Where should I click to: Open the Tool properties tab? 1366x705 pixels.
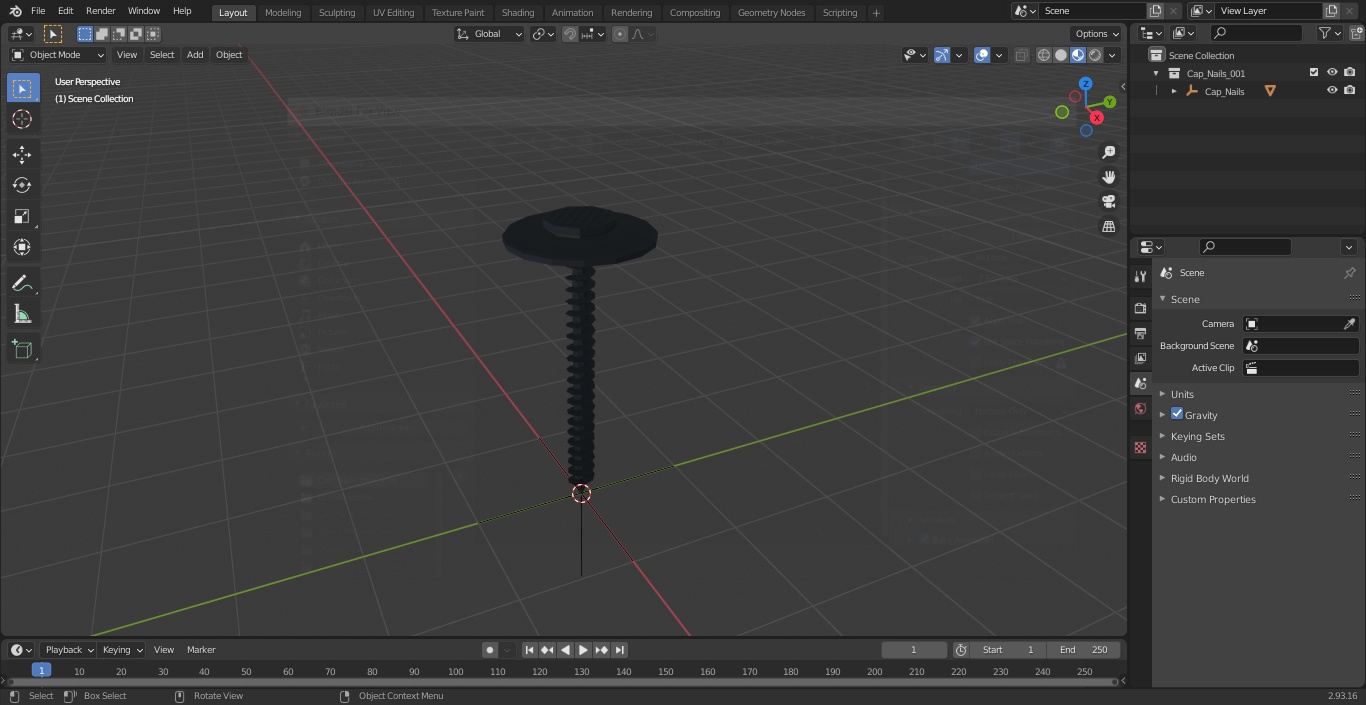coord(1140,276)
